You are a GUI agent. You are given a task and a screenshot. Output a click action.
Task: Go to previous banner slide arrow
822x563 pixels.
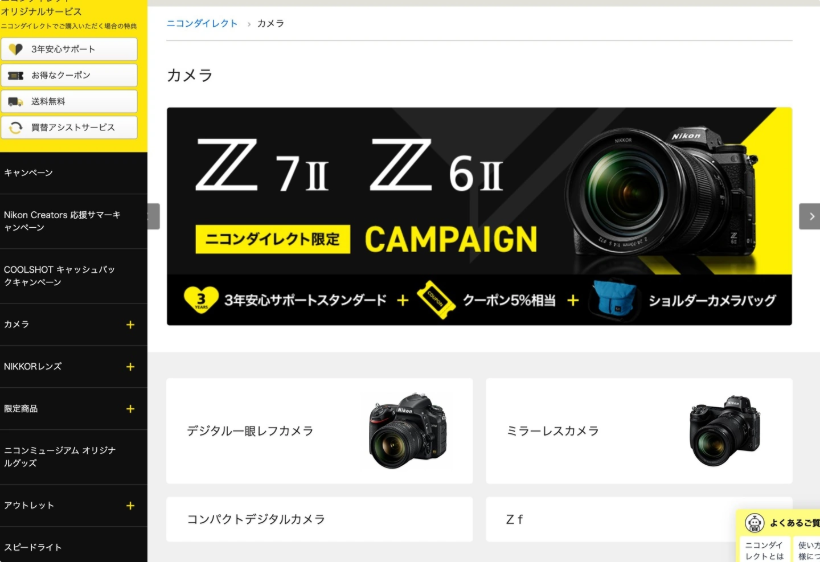coord(154,216)
